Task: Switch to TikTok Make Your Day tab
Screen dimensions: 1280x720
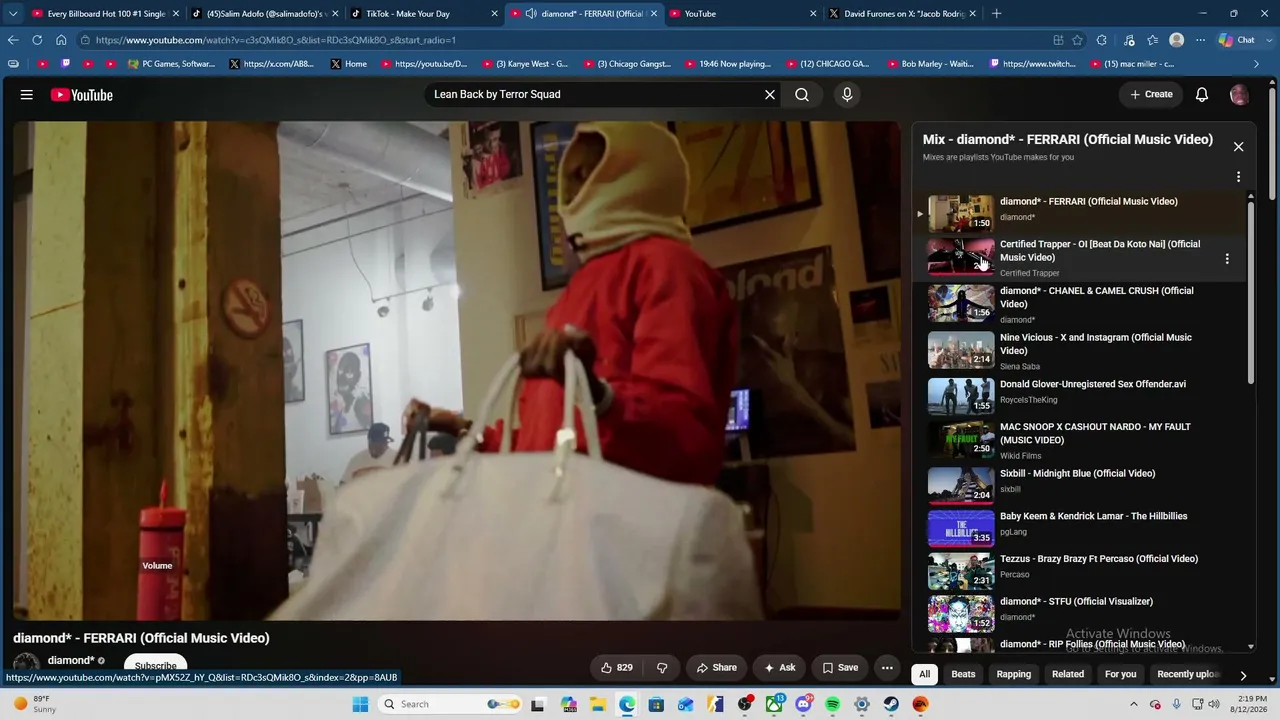Action: 423,14
